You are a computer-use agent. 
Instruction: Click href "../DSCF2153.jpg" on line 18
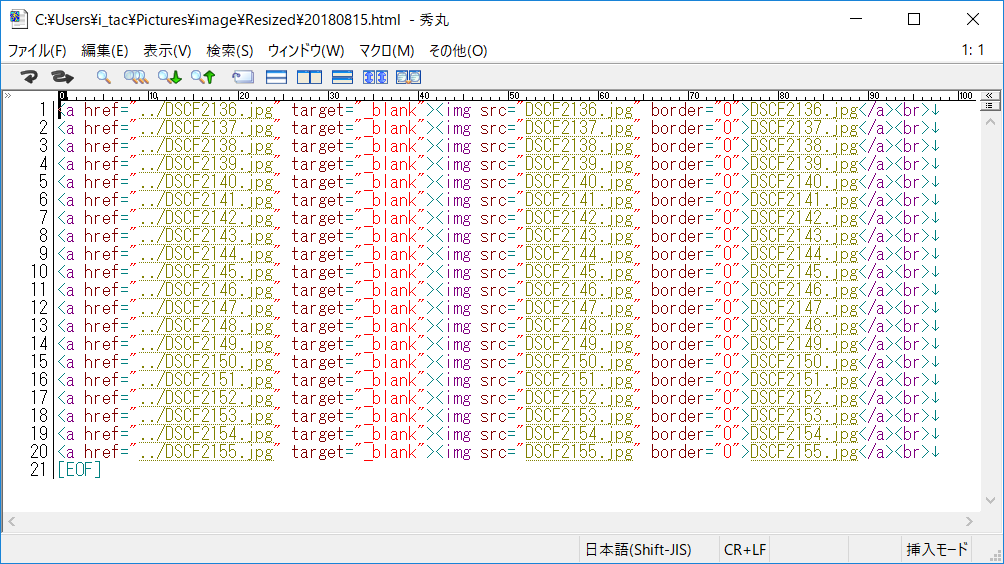pos(205,416)
